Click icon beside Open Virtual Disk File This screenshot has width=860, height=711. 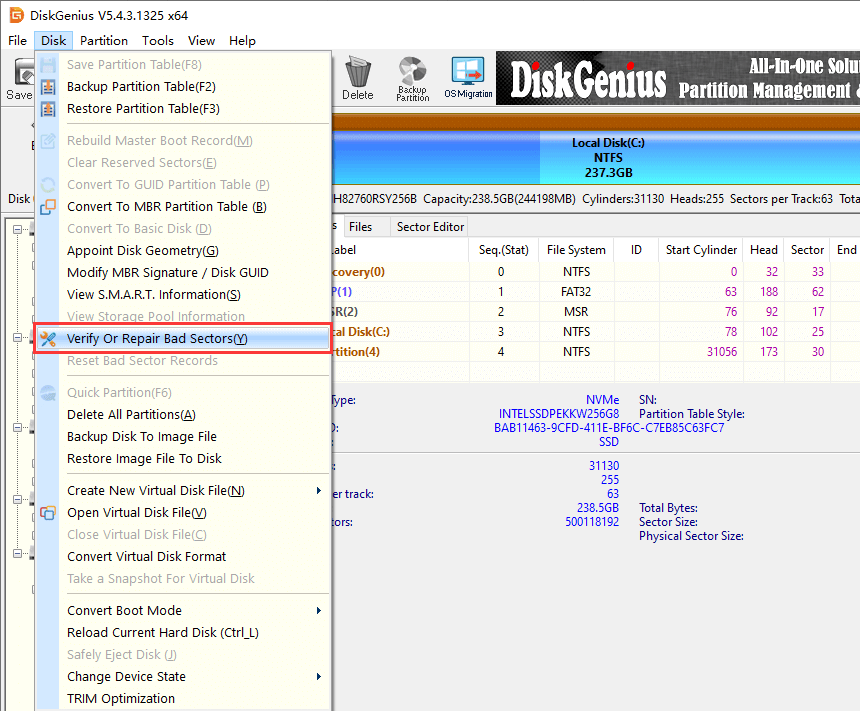[48, 513]
